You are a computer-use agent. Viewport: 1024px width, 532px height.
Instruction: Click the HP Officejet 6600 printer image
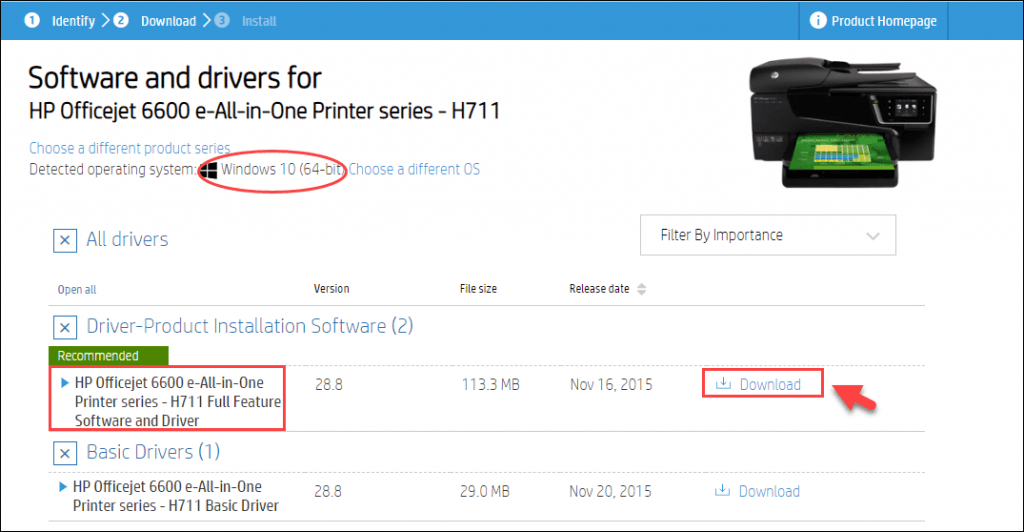pos(842,122)
